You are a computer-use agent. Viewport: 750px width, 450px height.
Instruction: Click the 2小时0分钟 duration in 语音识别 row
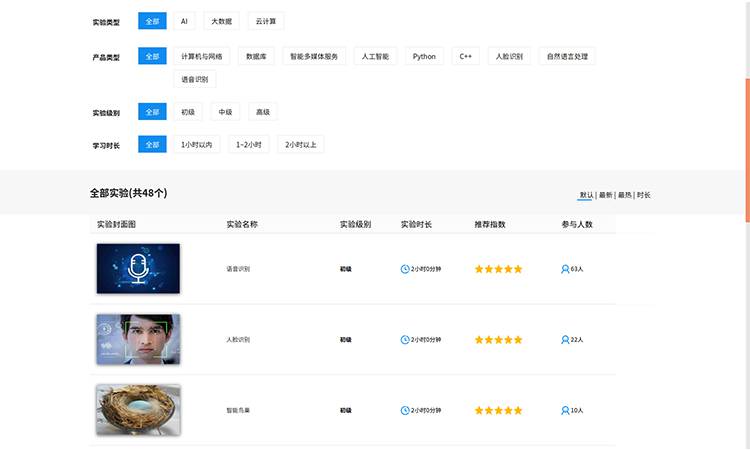click(x=426, y=269)
